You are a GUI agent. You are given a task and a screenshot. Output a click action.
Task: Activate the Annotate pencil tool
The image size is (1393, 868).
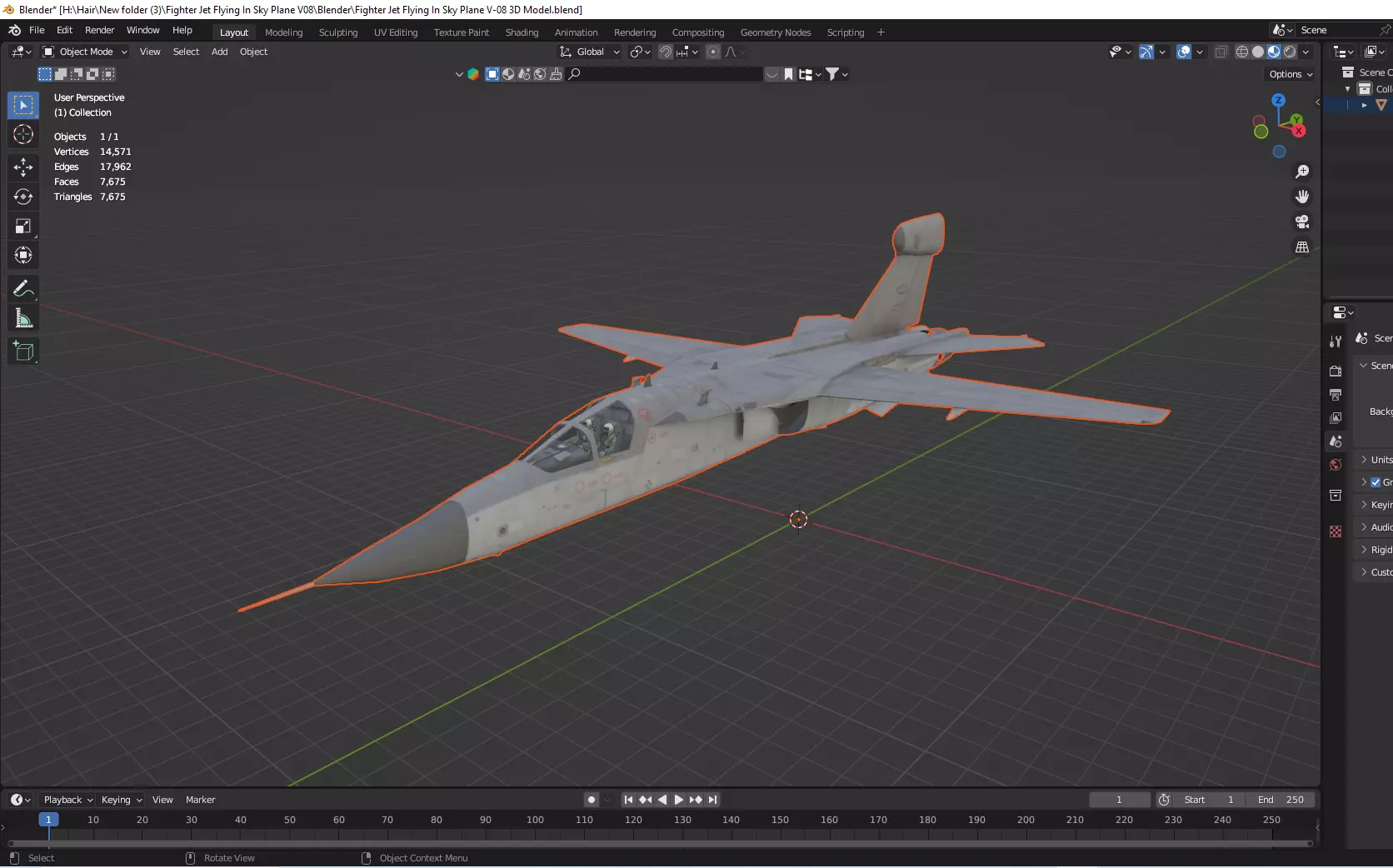(23, 288)
